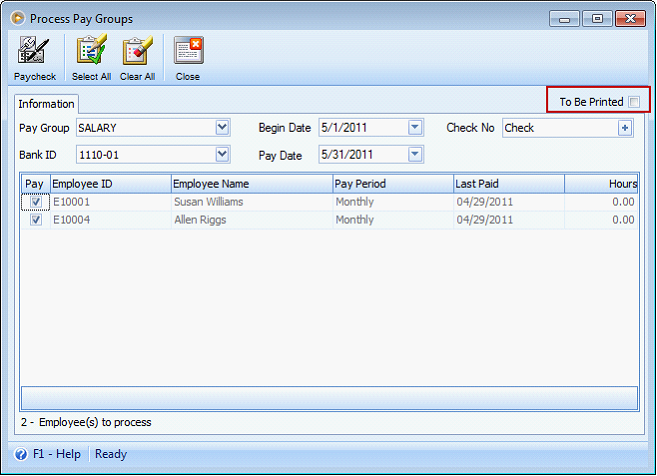Switch to the Information tab

pyautogui.click(x=46, y=104)
